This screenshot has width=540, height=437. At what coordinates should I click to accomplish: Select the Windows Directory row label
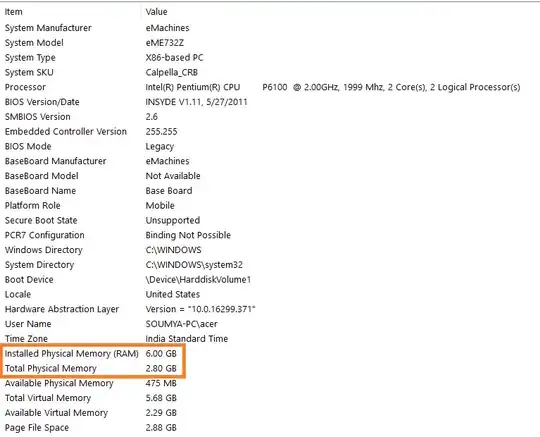coord(44,250)
